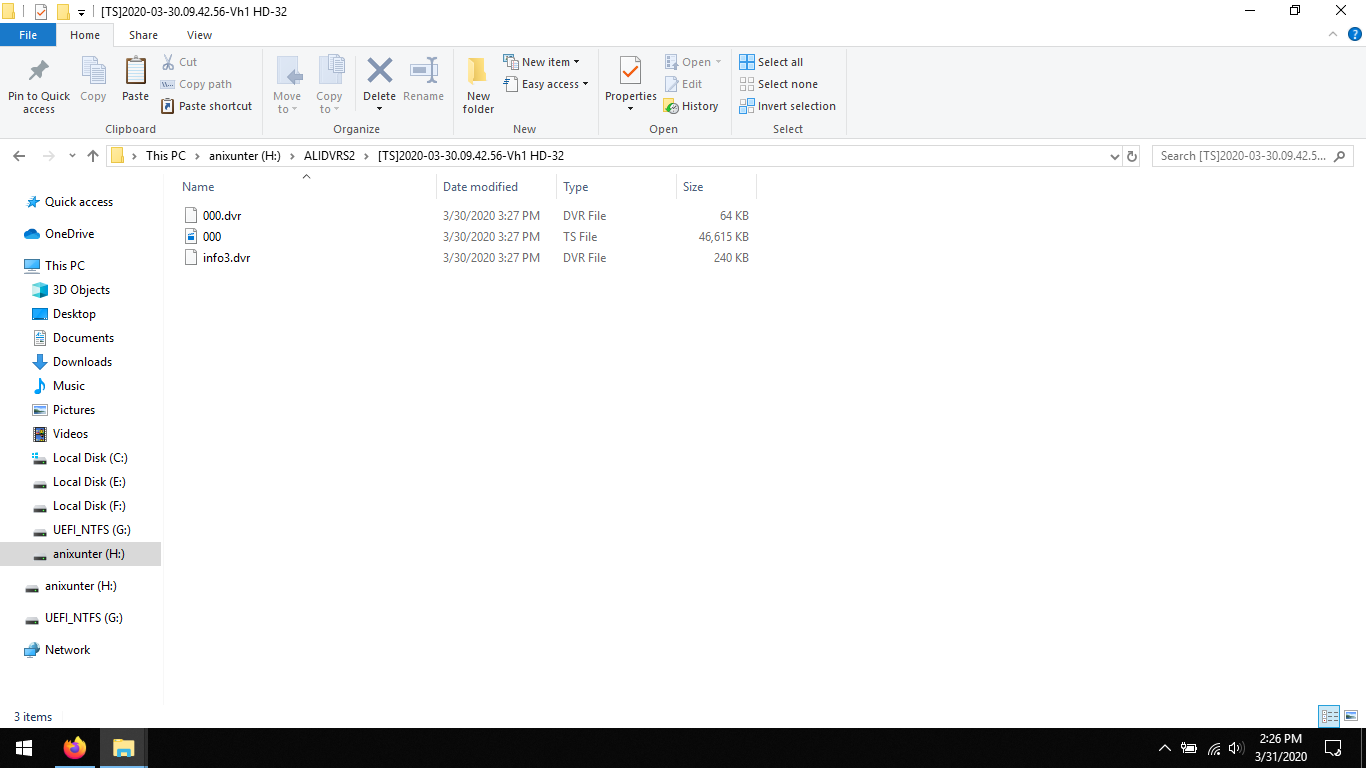Switch to details view layout

tap(1329, 716)
